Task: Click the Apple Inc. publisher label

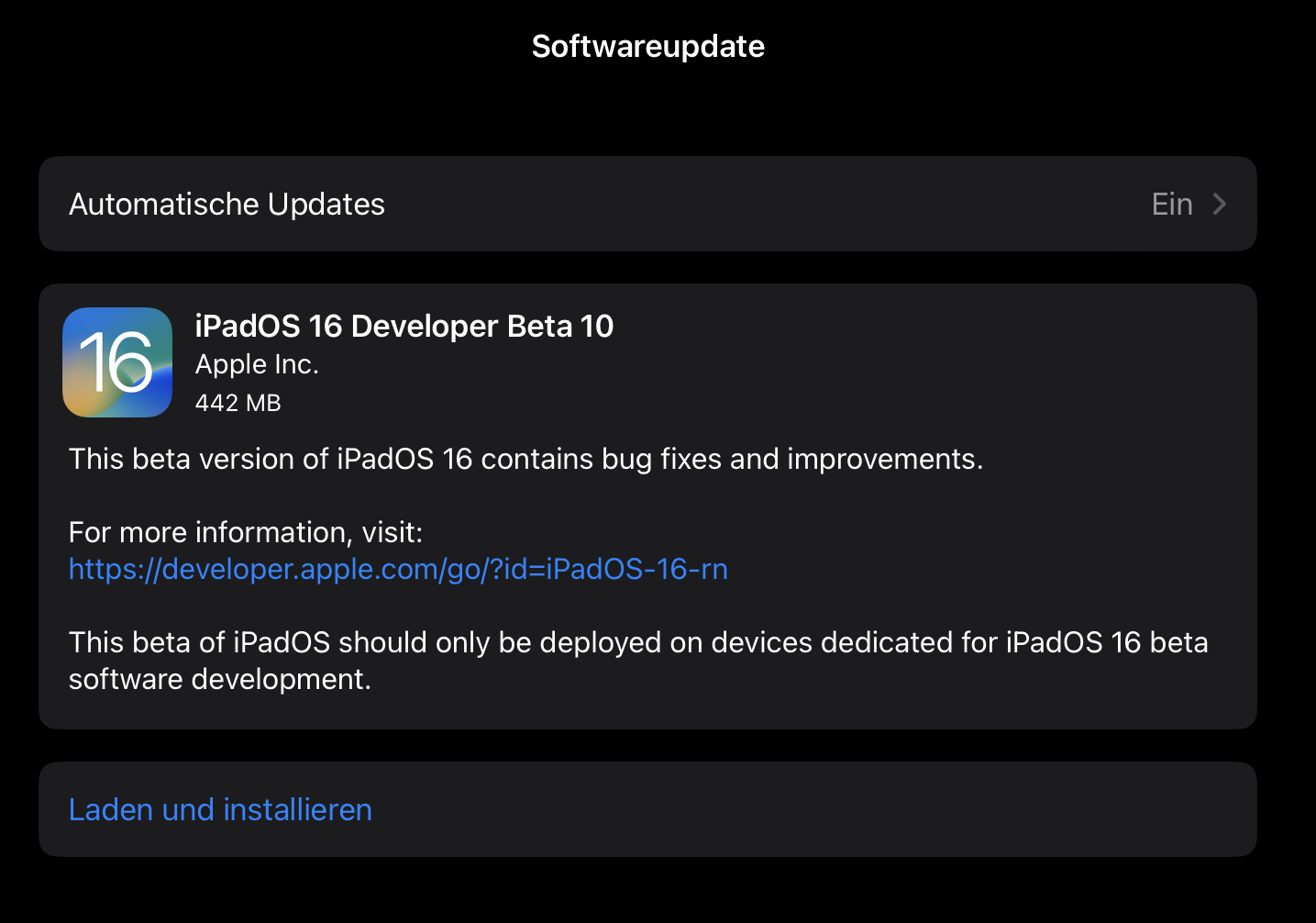Action: point(257,364)
